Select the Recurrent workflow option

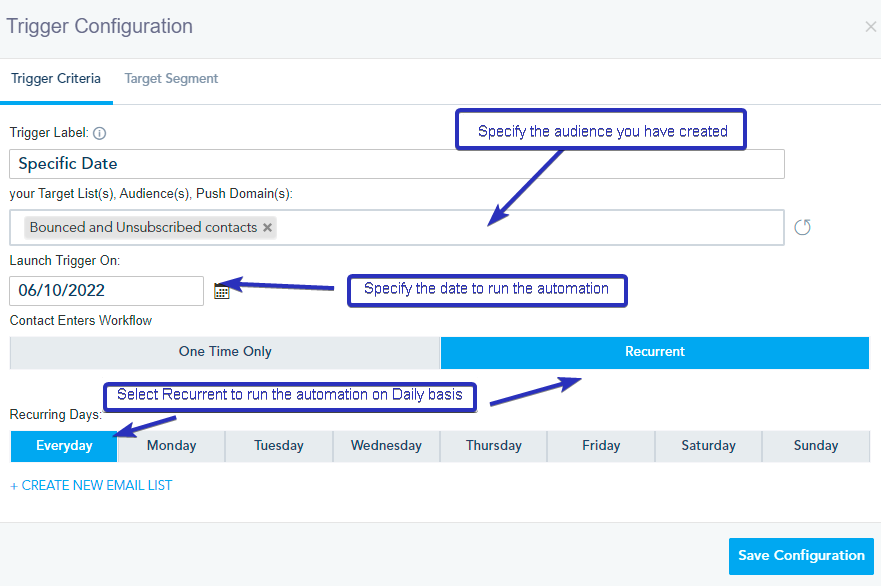click(655, 352)
